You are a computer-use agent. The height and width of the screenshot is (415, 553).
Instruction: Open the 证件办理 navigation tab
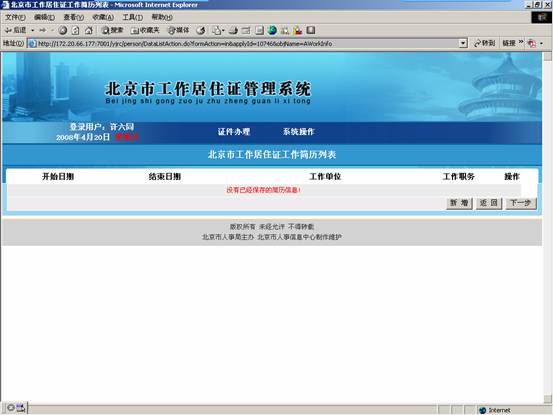[233, 132]
